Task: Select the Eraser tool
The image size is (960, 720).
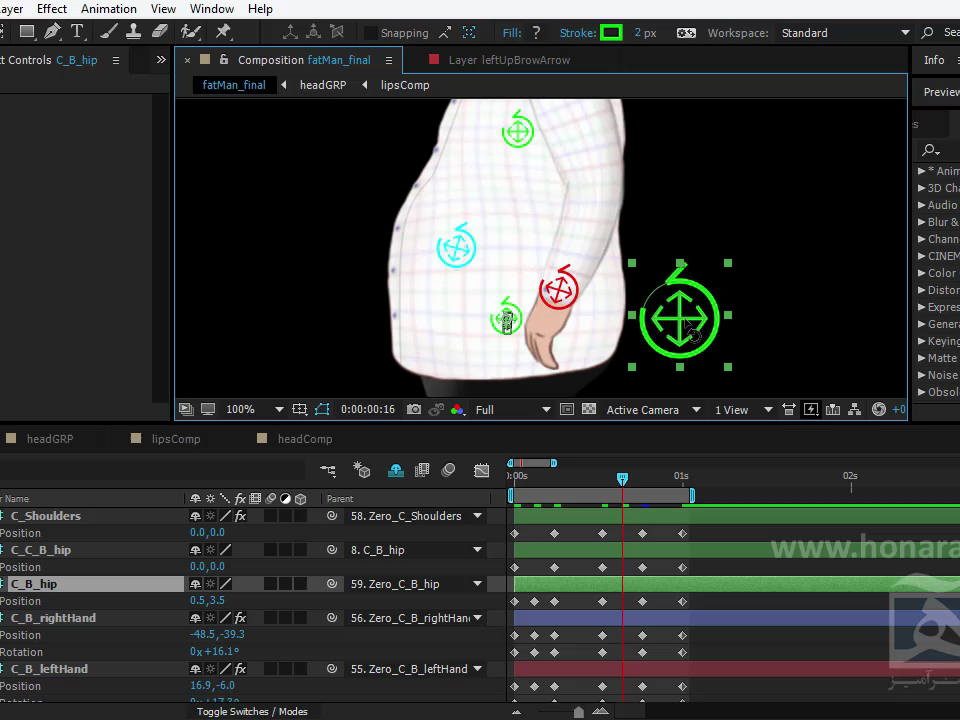Action: tap(160, 32)
